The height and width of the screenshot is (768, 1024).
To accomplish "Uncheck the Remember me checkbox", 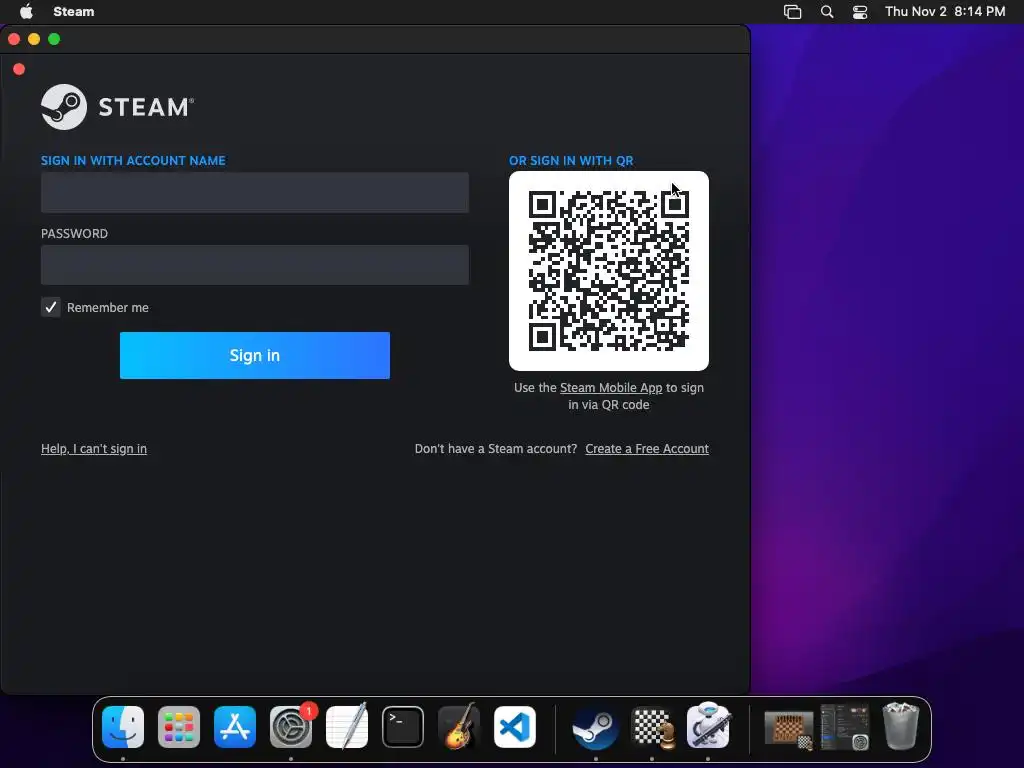I will (x=51, y=307).
